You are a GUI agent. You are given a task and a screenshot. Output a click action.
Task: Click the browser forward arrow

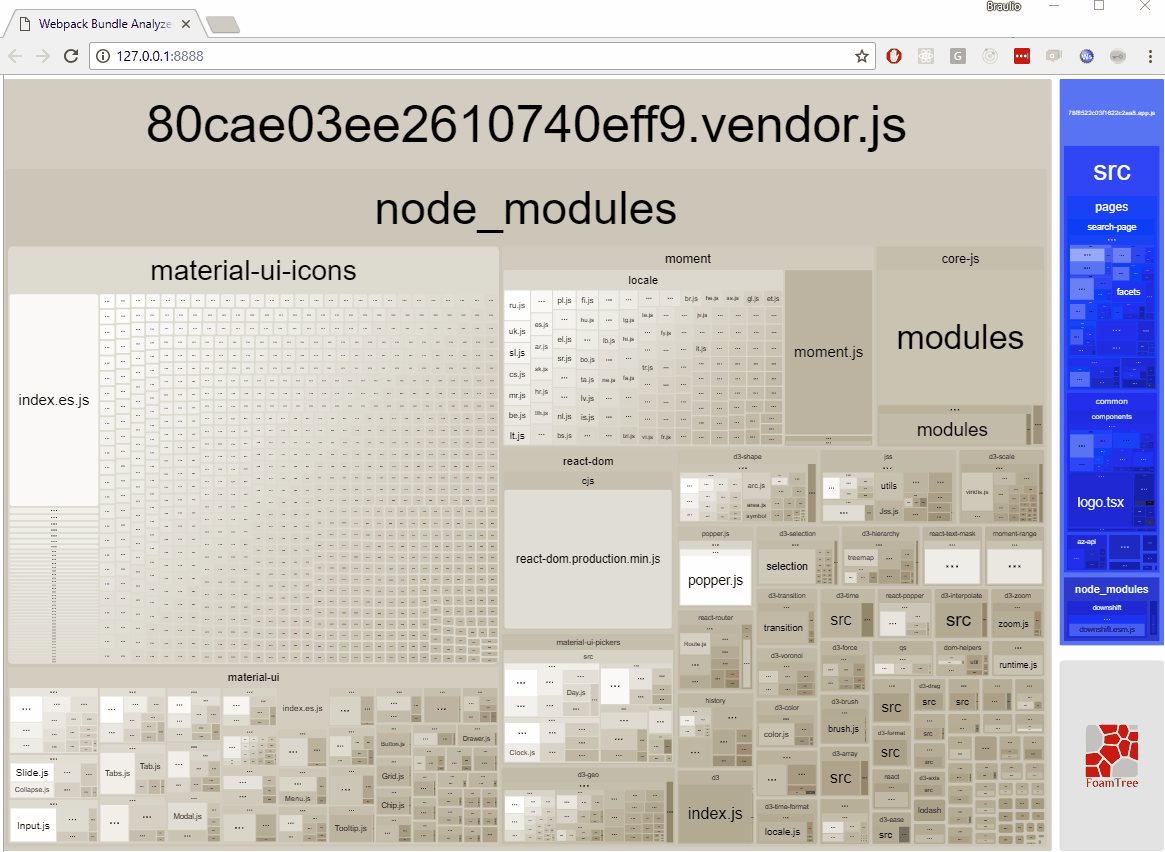tap(42, 56)
